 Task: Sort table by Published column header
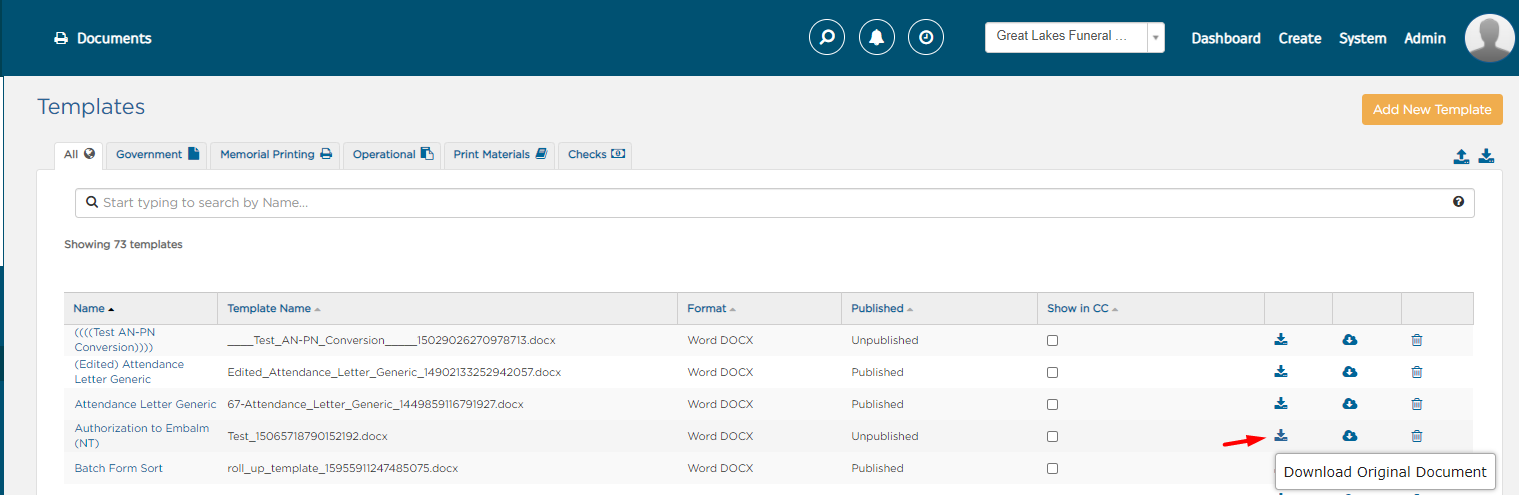879,308
